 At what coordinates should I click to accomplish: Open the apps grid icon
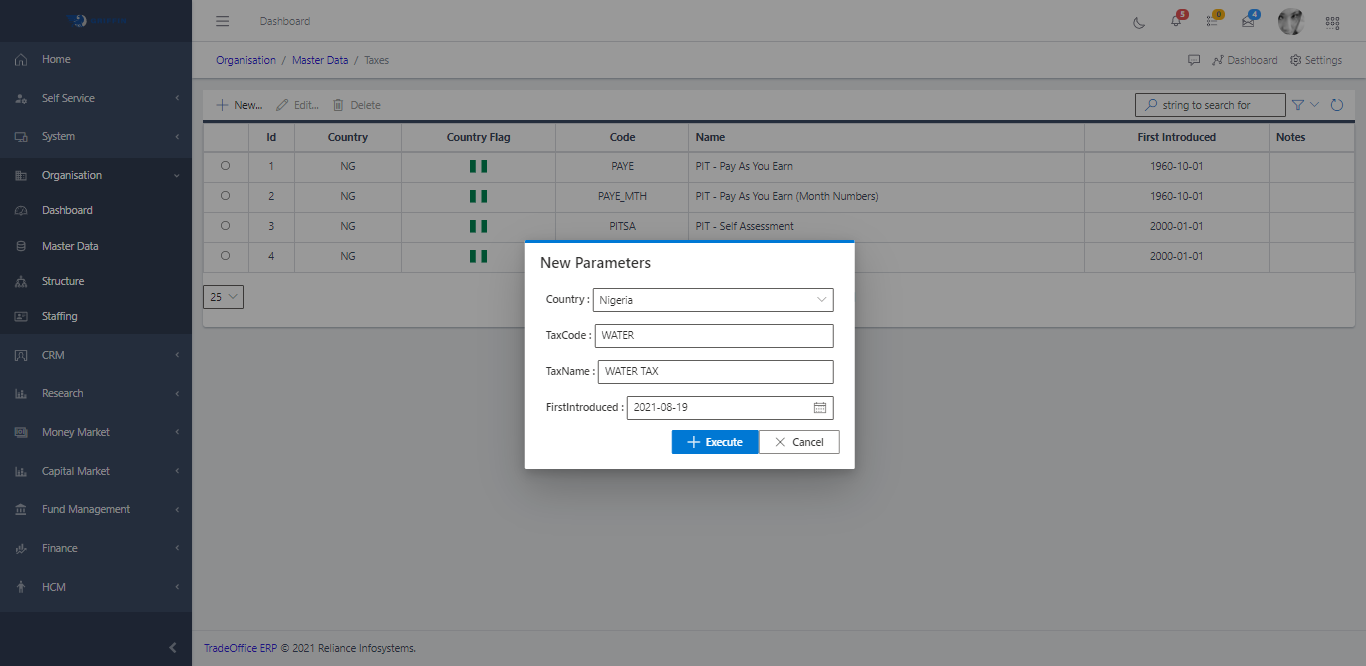1332,22
